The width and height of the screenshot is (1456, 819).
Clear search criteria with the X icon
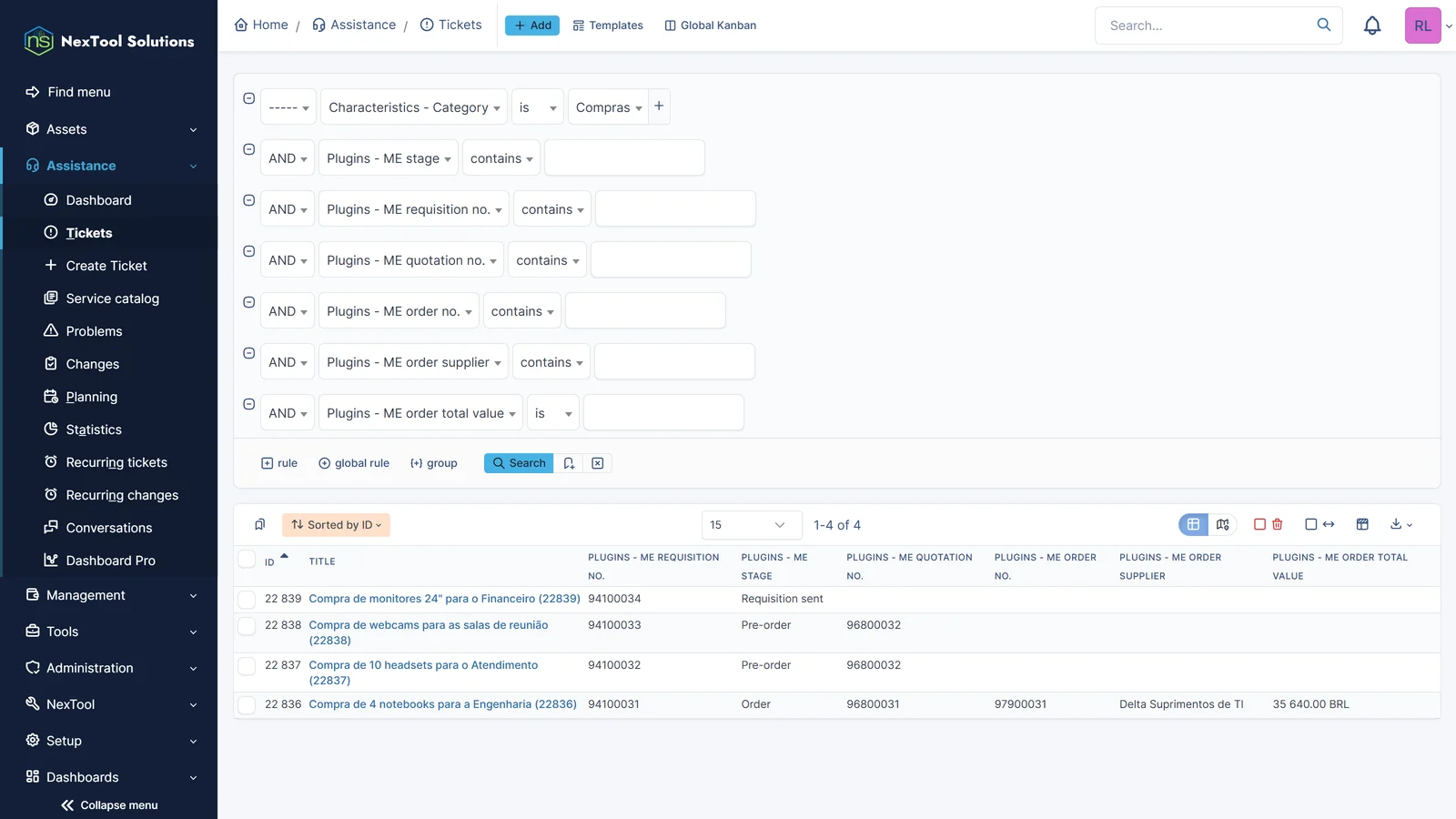coord(598,463)
